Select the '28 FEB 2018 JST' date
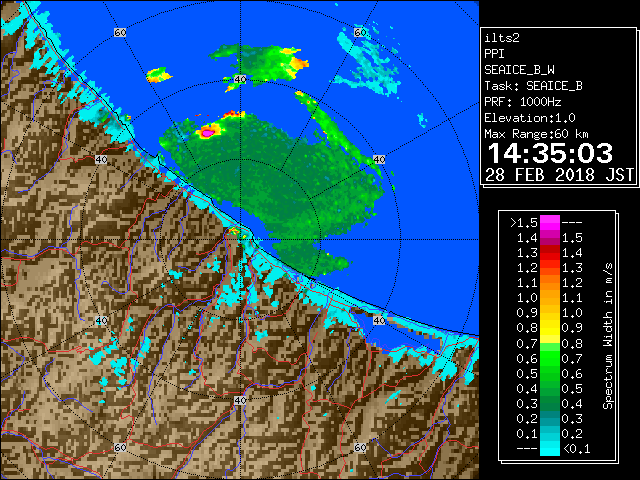640x480 pixels. coord(559,175)
